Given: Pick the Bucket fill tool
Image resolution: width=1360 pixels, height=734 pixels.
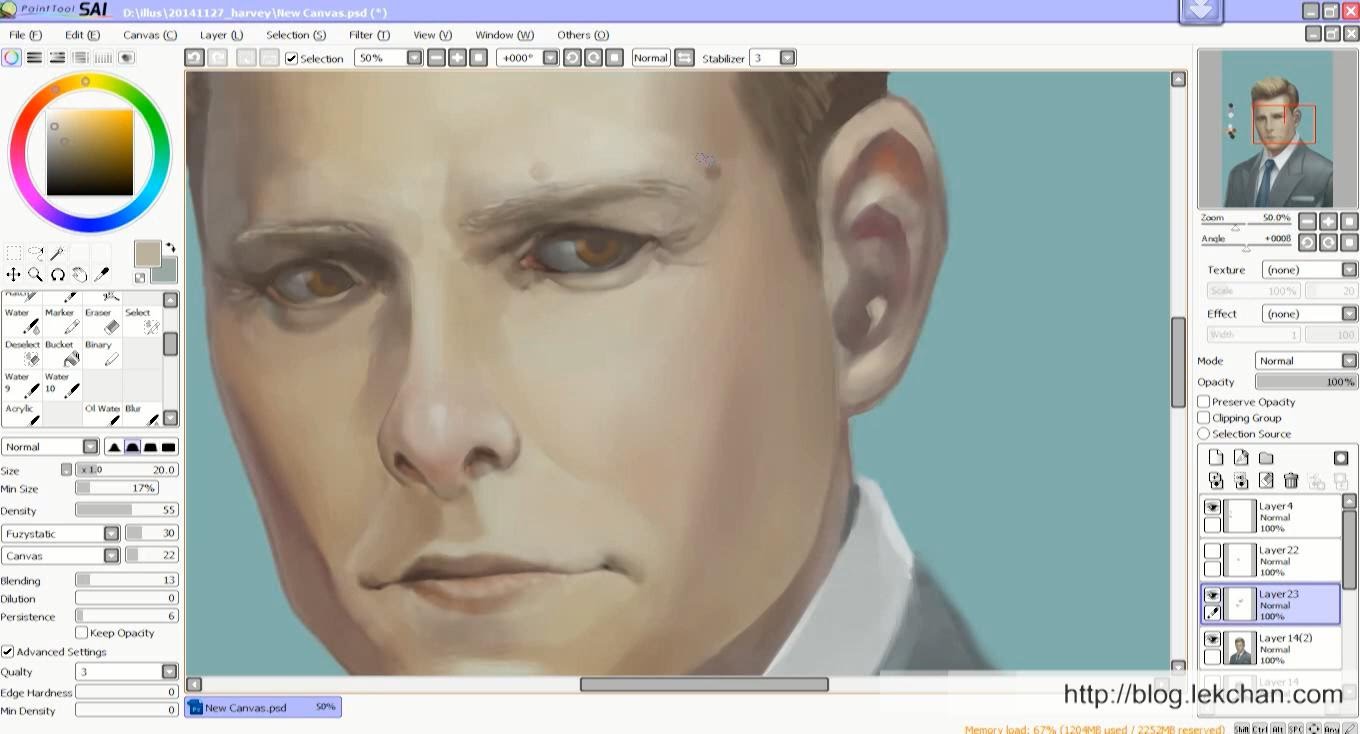Looking at the screenshot, I should pyautogui.click(x=60, y=352).
